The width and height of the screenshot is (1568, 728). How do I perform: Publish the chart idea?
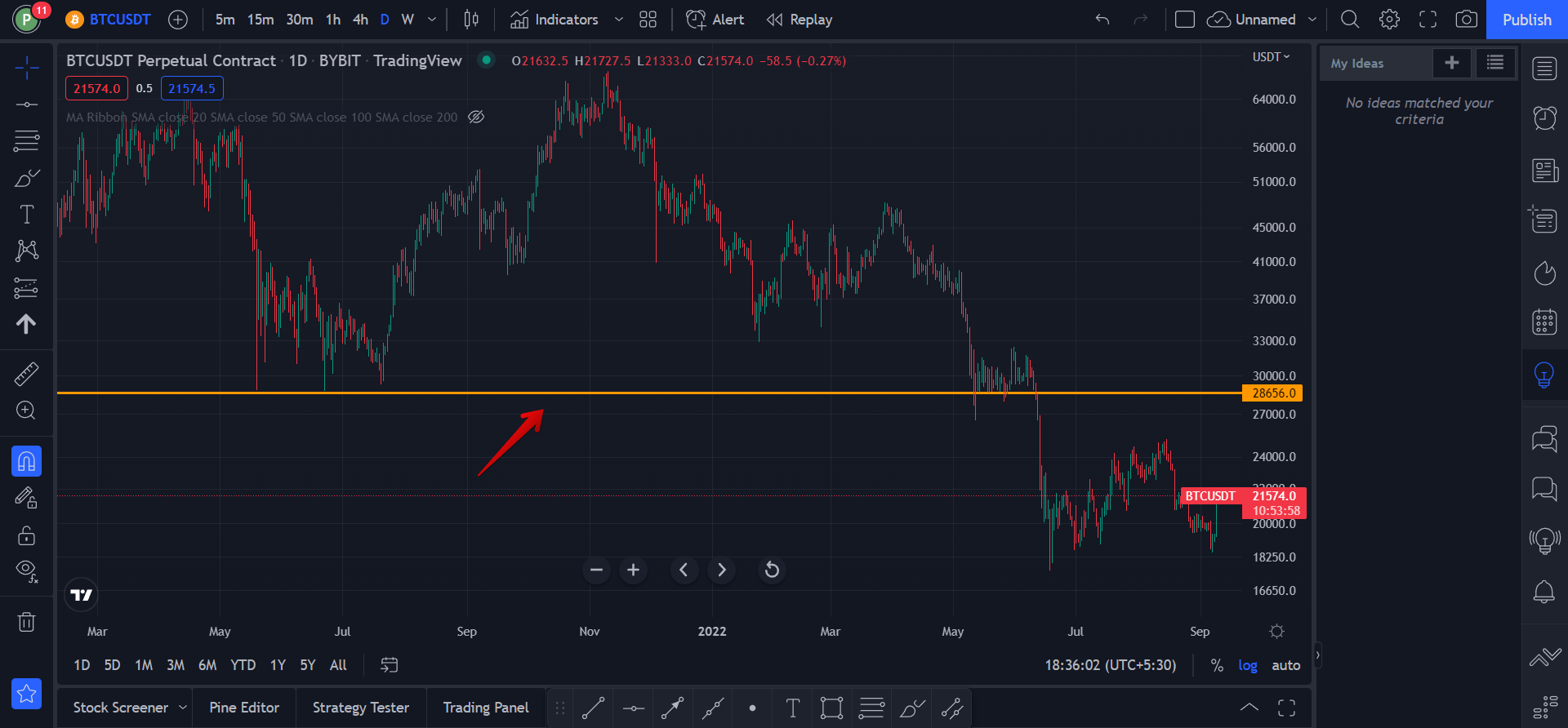1526,20
